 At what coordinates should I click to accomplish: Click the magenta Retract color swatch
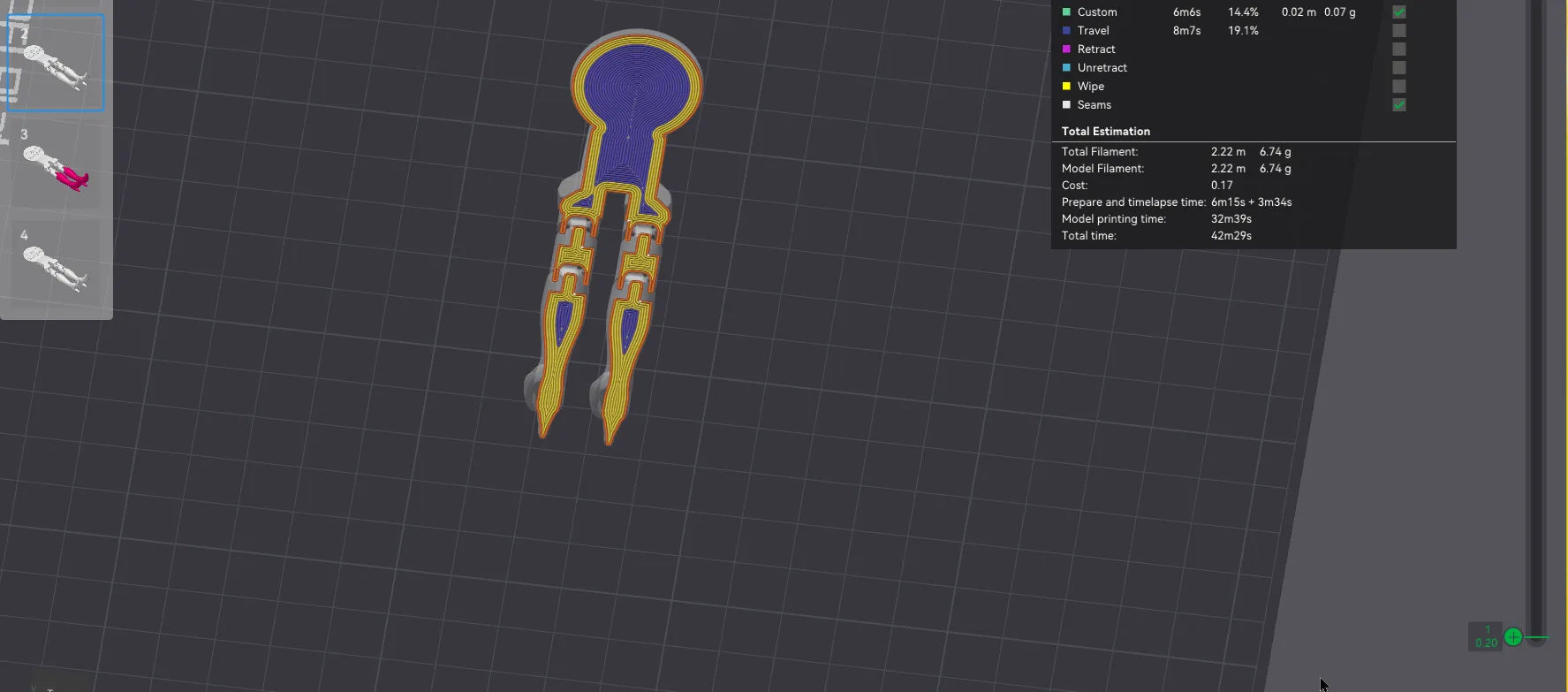1066,49
